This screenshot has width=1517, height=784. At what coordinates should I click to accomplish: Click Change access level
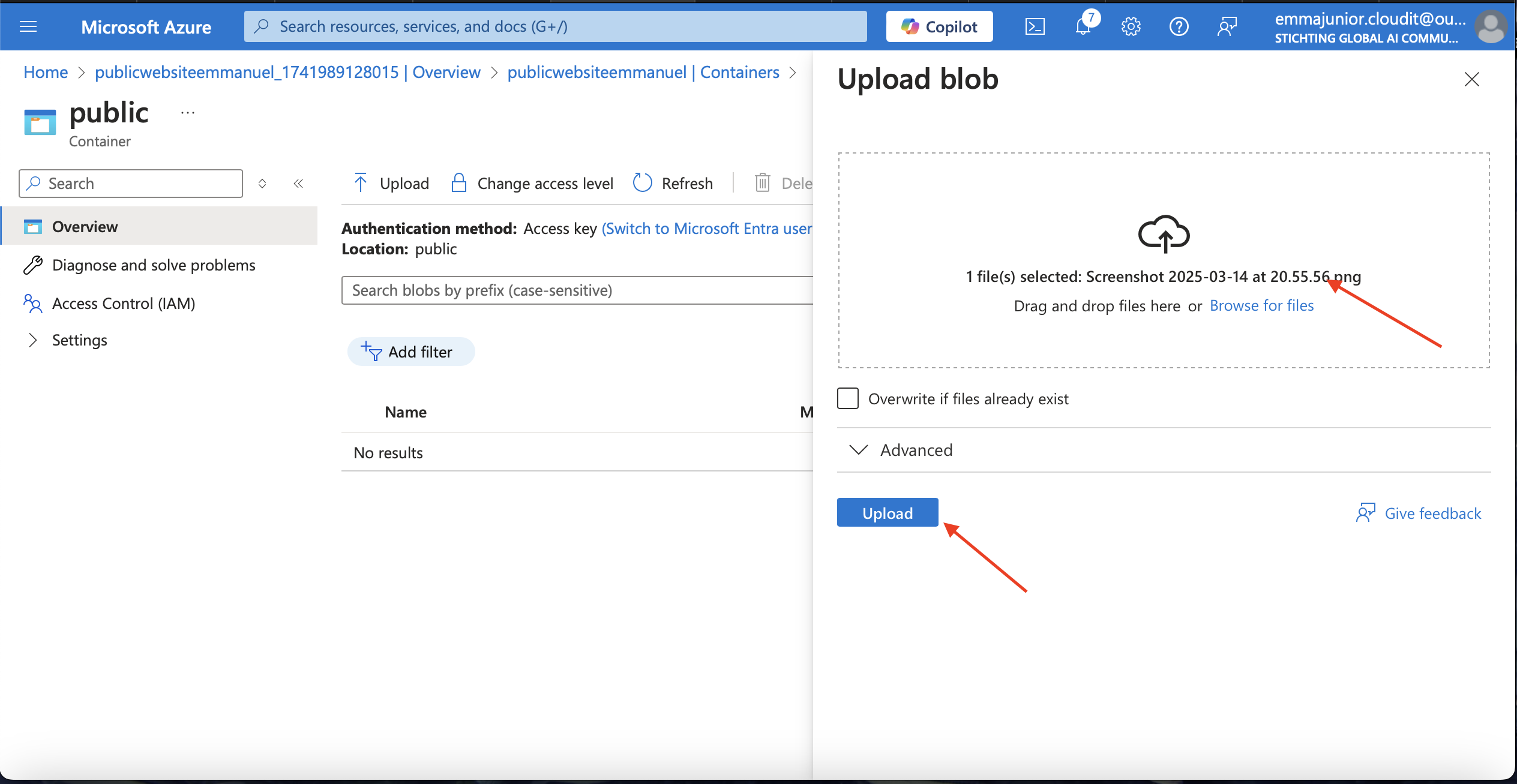click(532, 183)
